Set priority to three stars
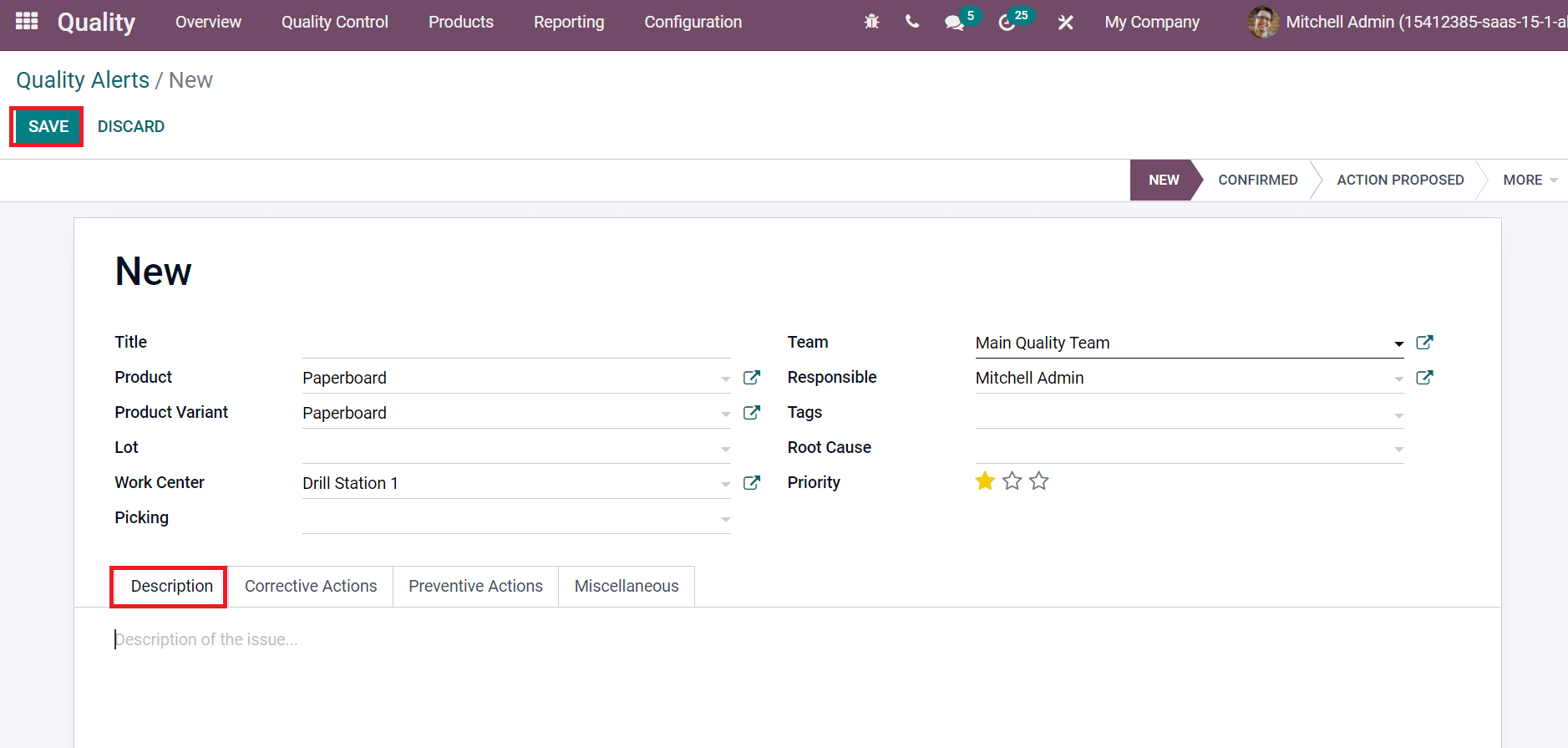This screenshot has height=748, width=1568. (1038, 481)
